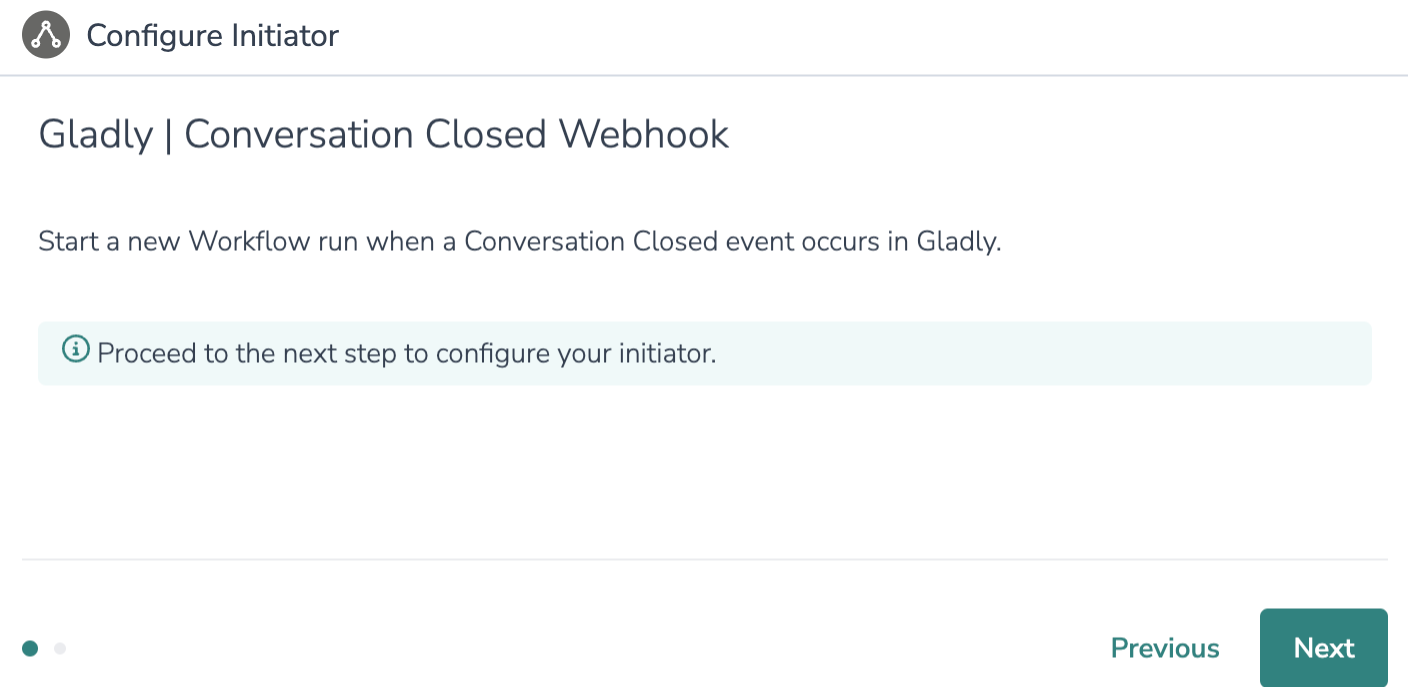The image size is (1408, 698).
Task: Select the first active step dot
Action: click(30, 648)
